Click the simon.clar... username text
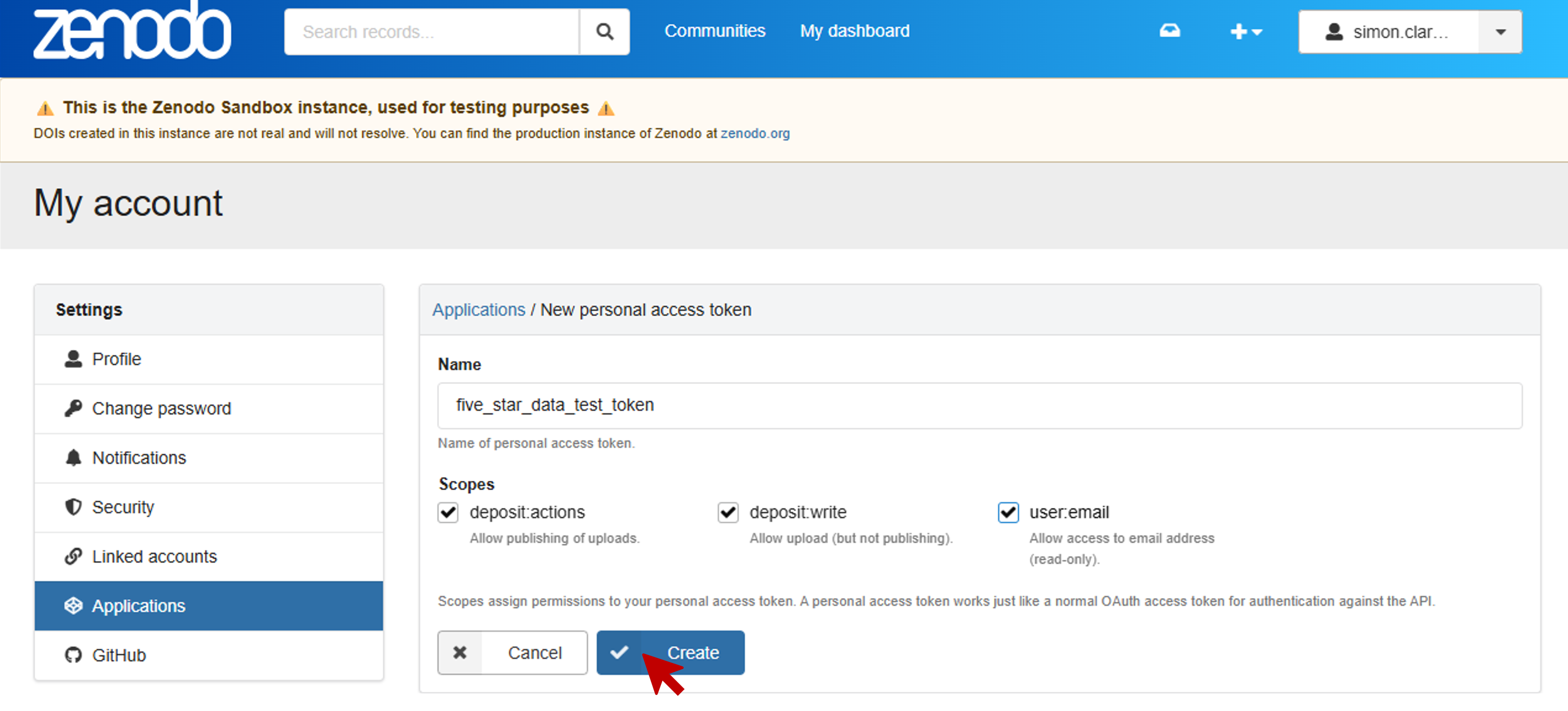 [x=1401, y=32]
